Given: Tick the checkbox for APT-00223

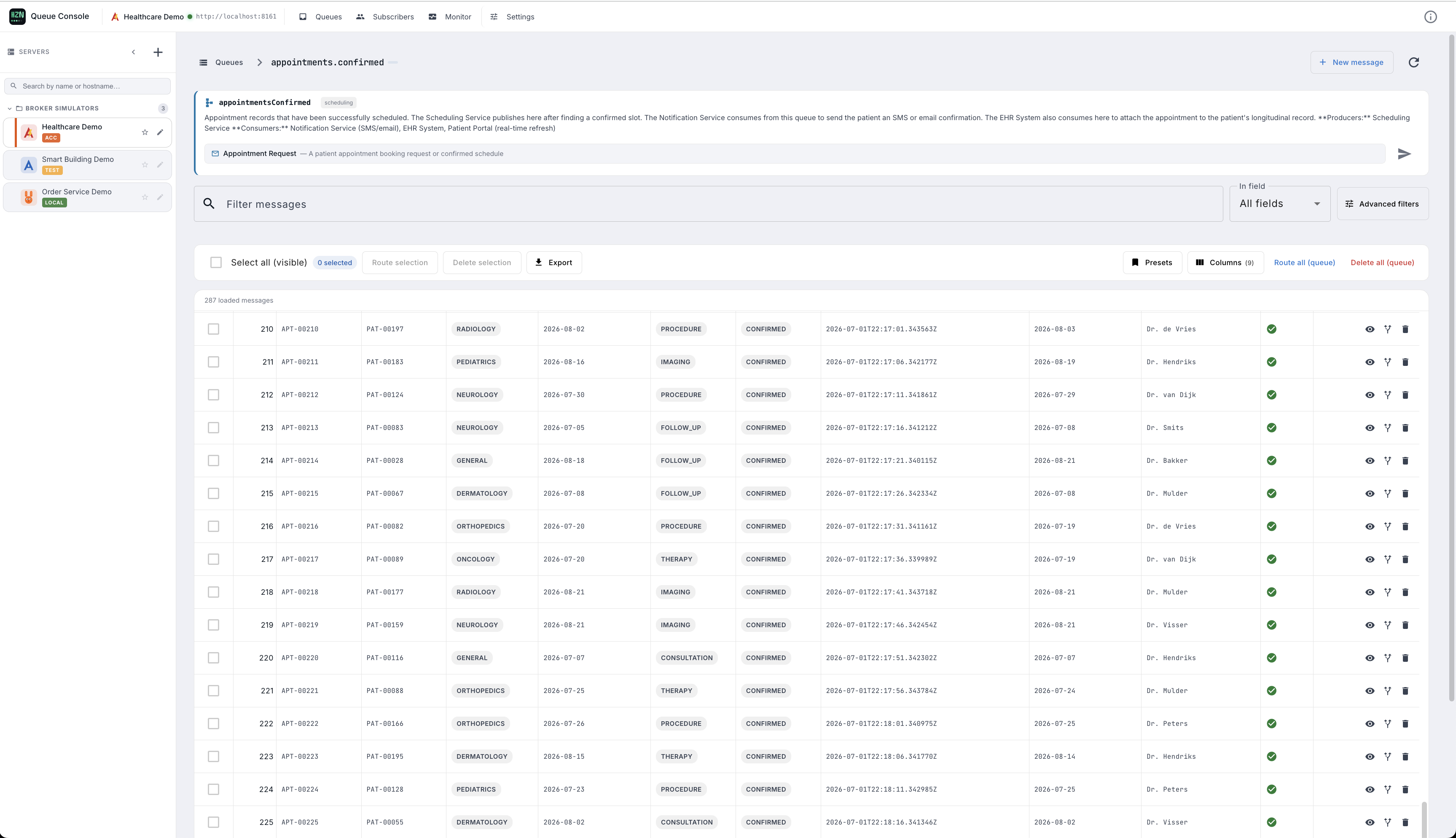Looking at the screenshot, I should [x=213, y=756].
